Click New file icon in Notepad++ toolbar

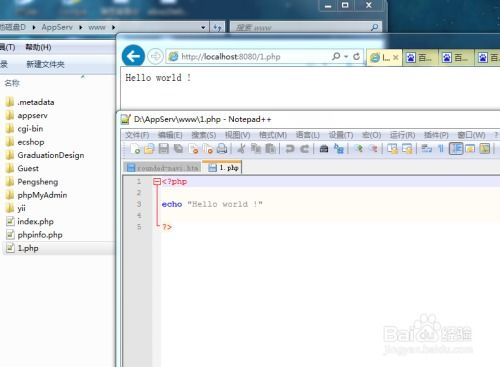[135, 149]
